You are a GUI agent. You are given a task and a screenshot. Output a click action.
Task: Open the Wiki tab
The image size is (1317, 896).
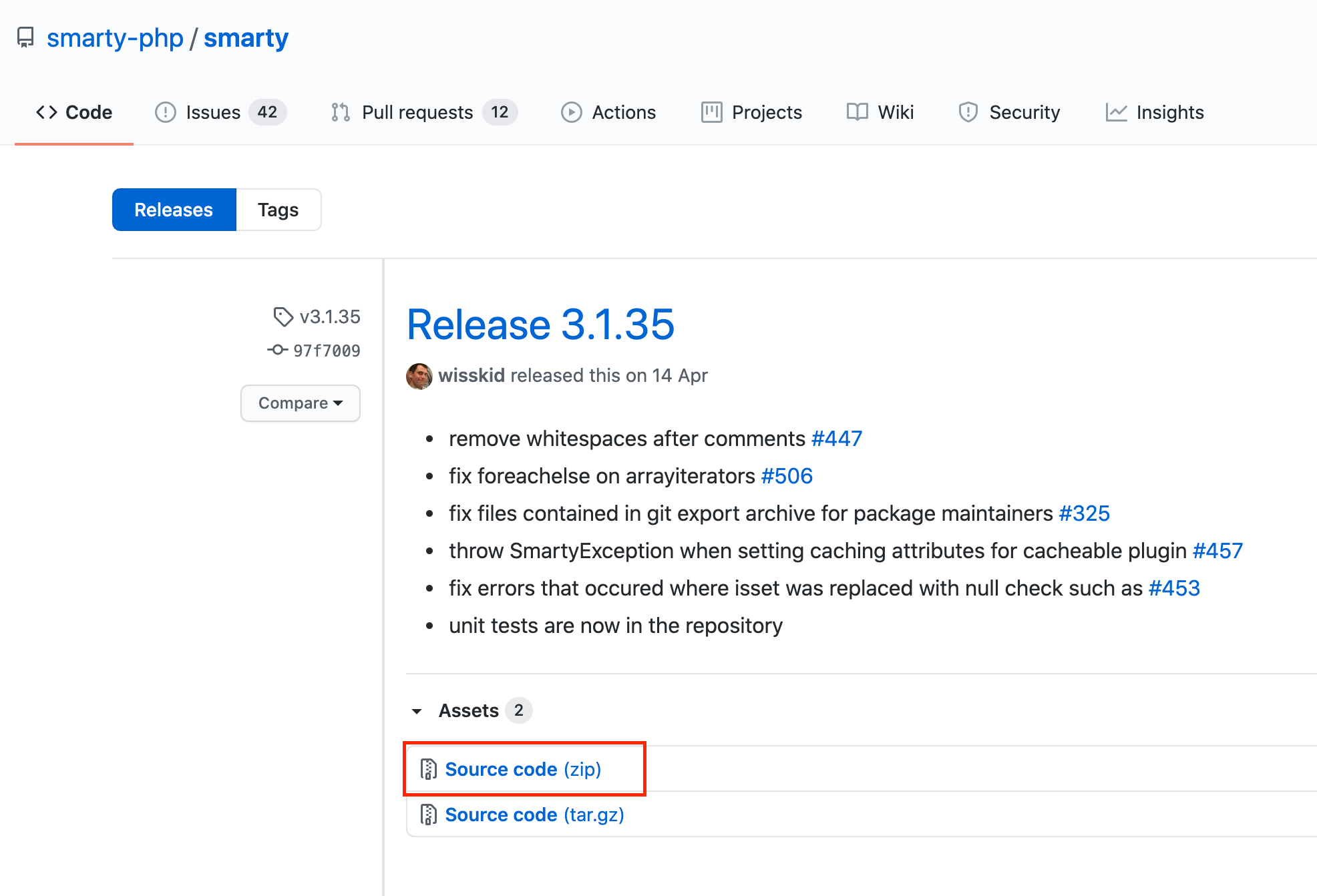point(880,112)
